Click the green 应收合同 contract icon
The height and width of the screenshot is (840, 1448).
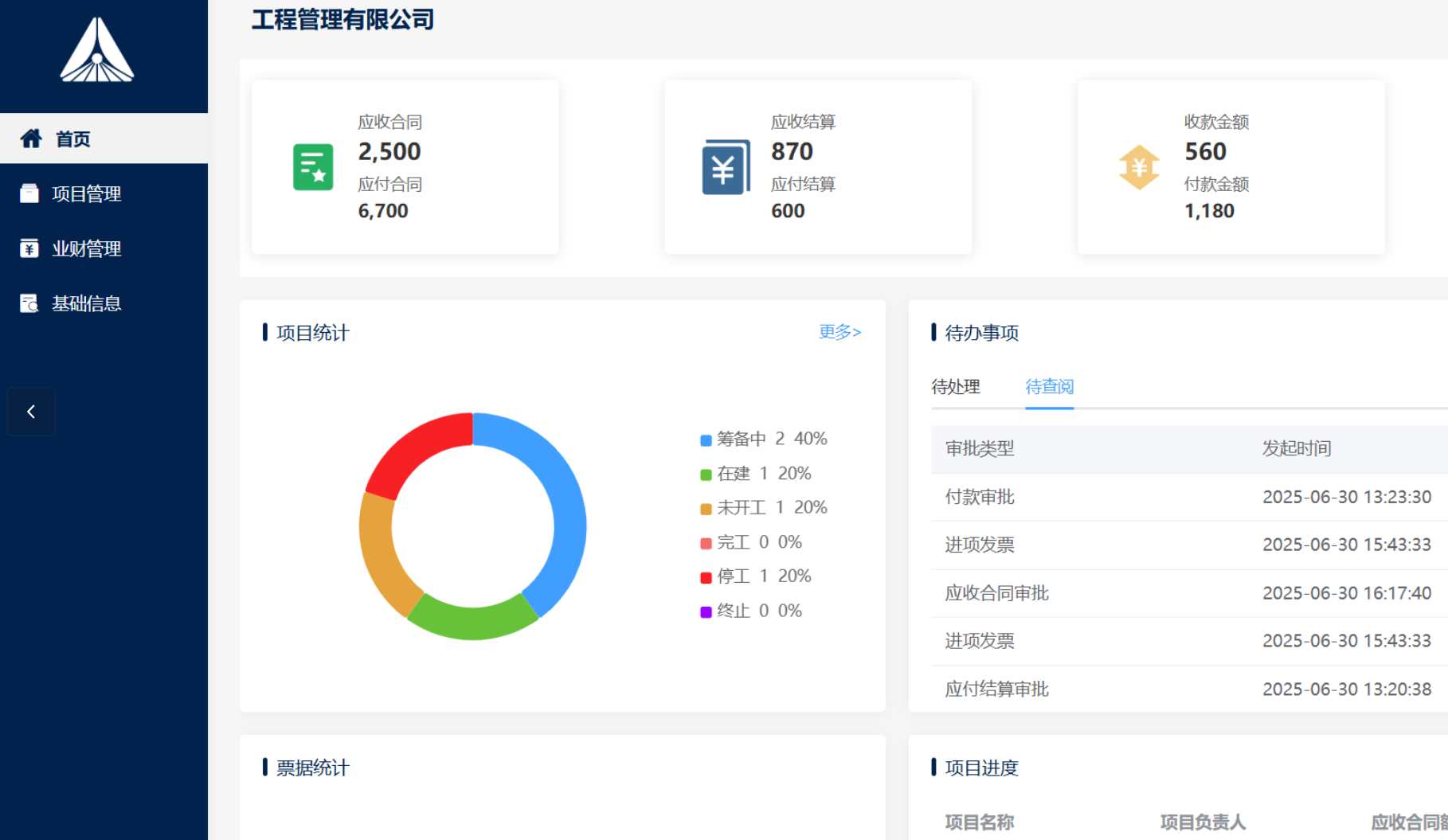[x=313, y=167]
